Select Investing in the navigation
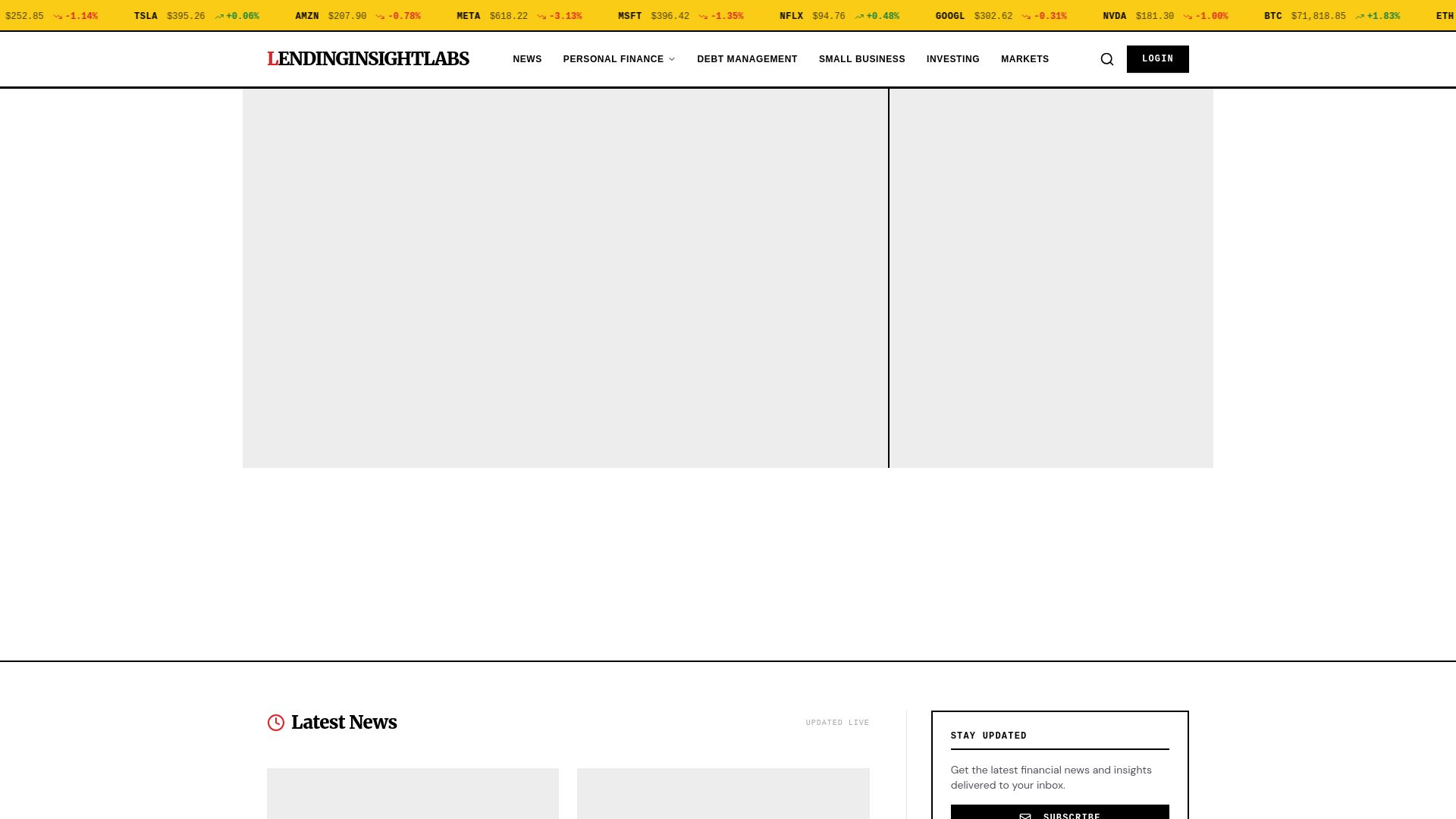This screenshot has width=1456, height=819. point(952,59)
